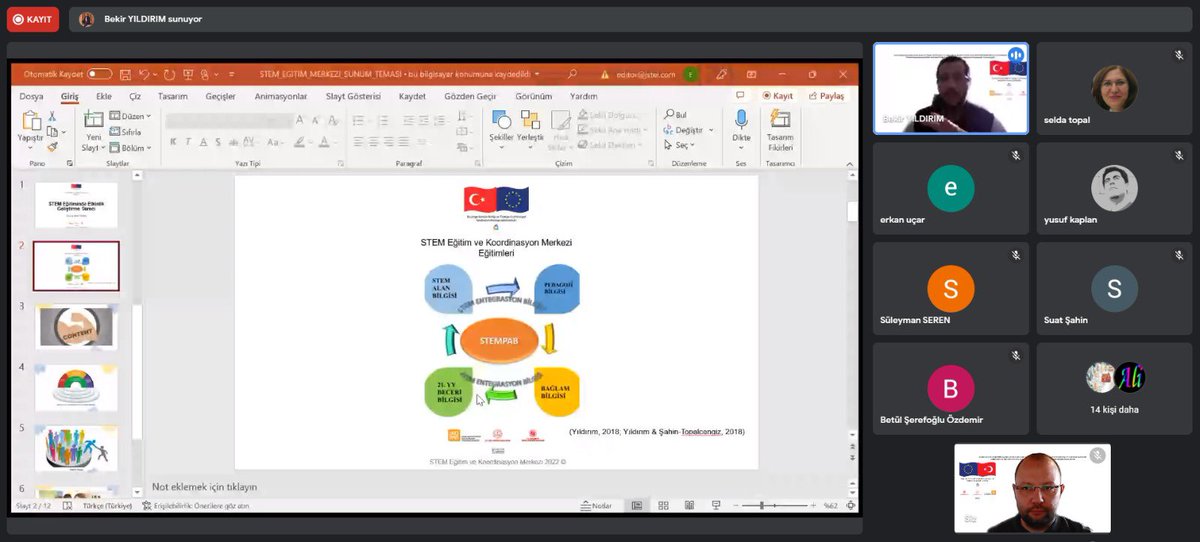Click the Şekiller shapes icon
The height and width of the screenshot is (542, 1200).
pyautogui.click(x=501, y=119)
